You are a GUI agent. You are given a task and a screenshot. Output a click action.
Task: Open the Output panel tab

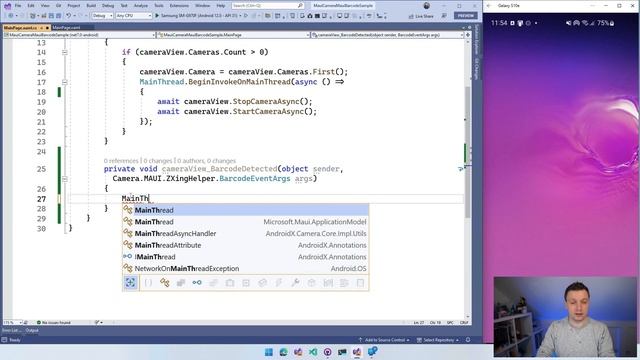32,330
